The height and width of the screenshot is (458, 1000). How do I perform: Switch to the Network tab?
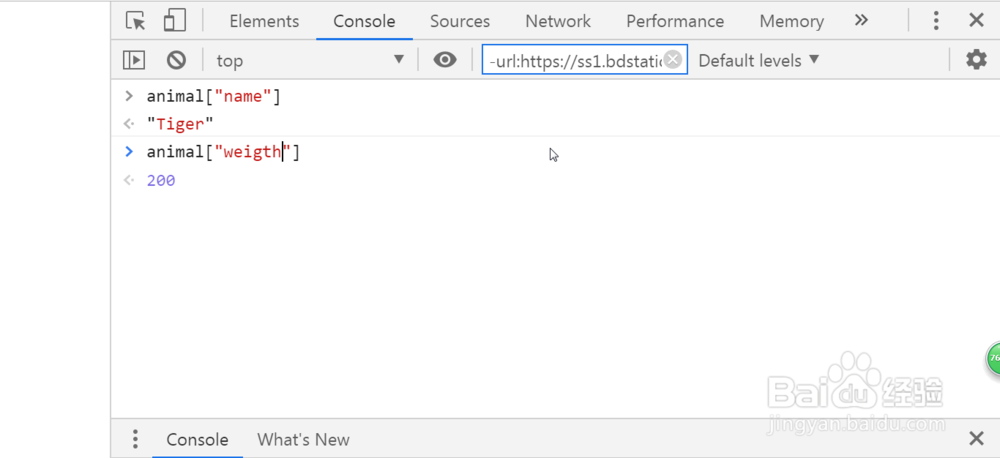(x=558, y=21)
